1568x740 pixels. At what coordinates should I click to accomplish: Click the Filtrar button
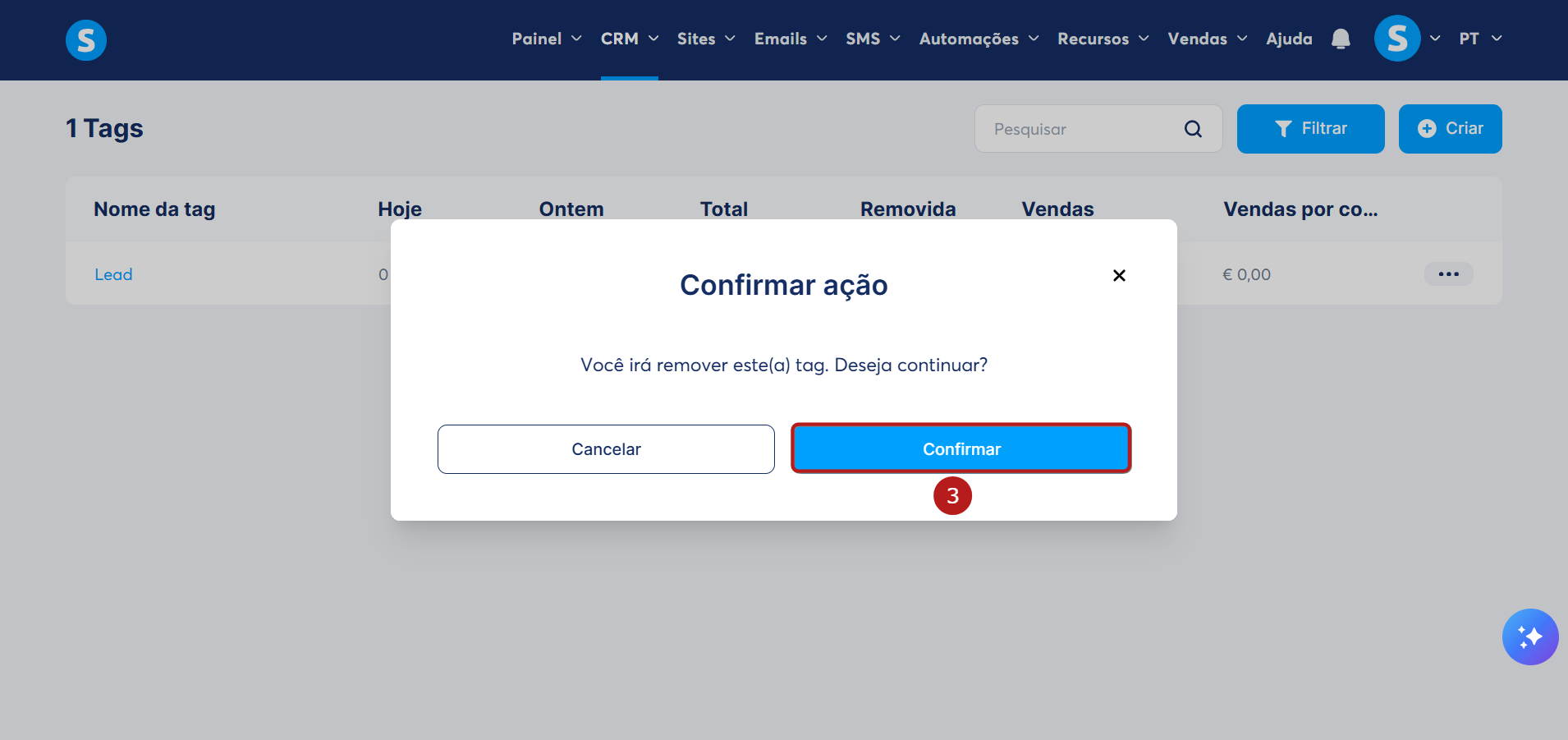click(1310, 129)
